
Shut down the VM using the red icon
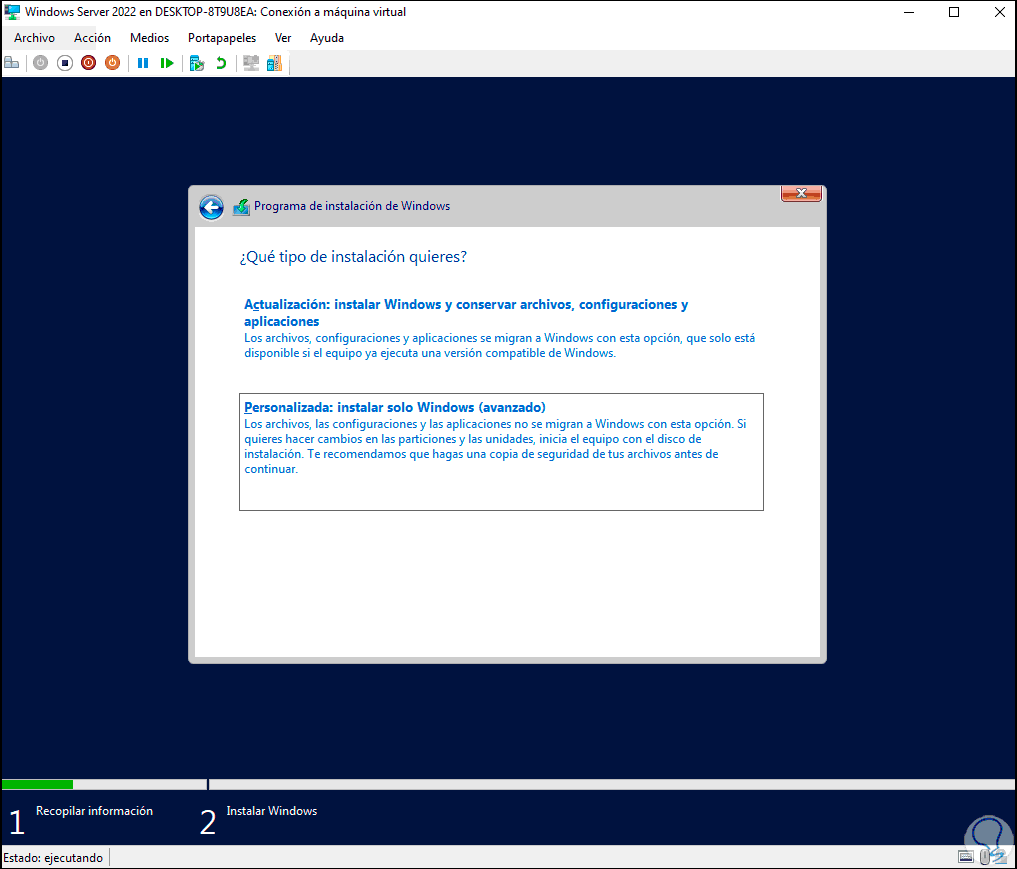pos(88,63)
